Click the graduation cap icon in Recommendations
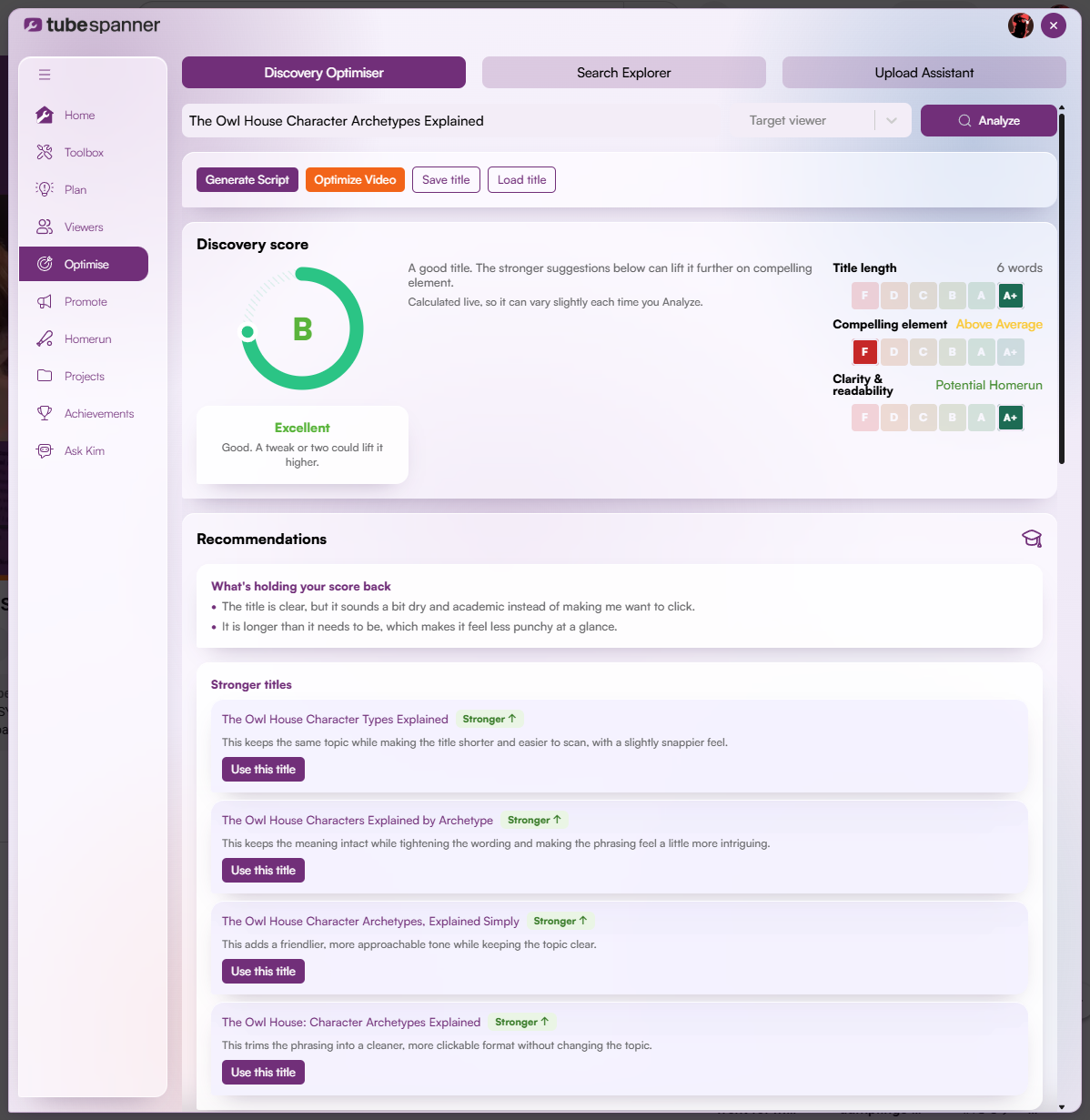The image size is (1090, 1120). pyautogui.click(x=1032, y=539)
